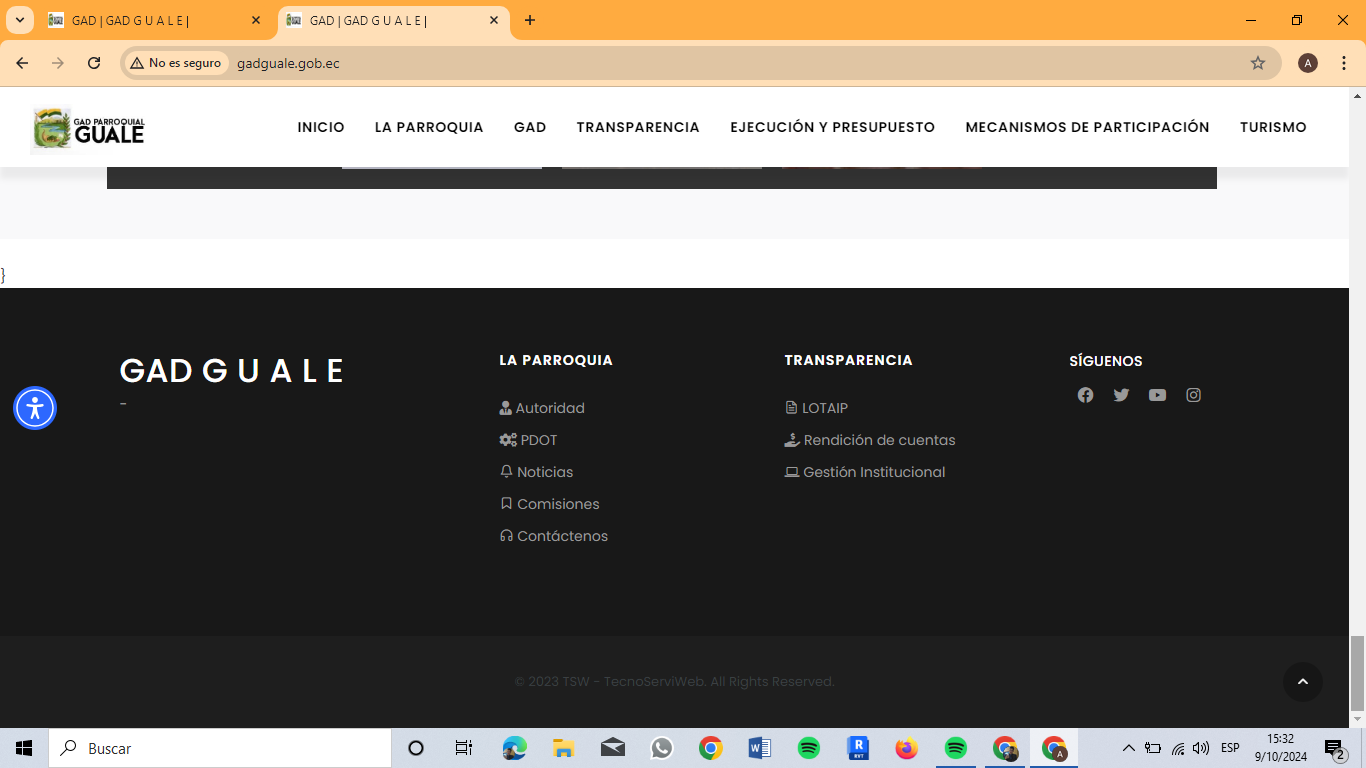Click the GAD Parroquial Guale logo

89,128
